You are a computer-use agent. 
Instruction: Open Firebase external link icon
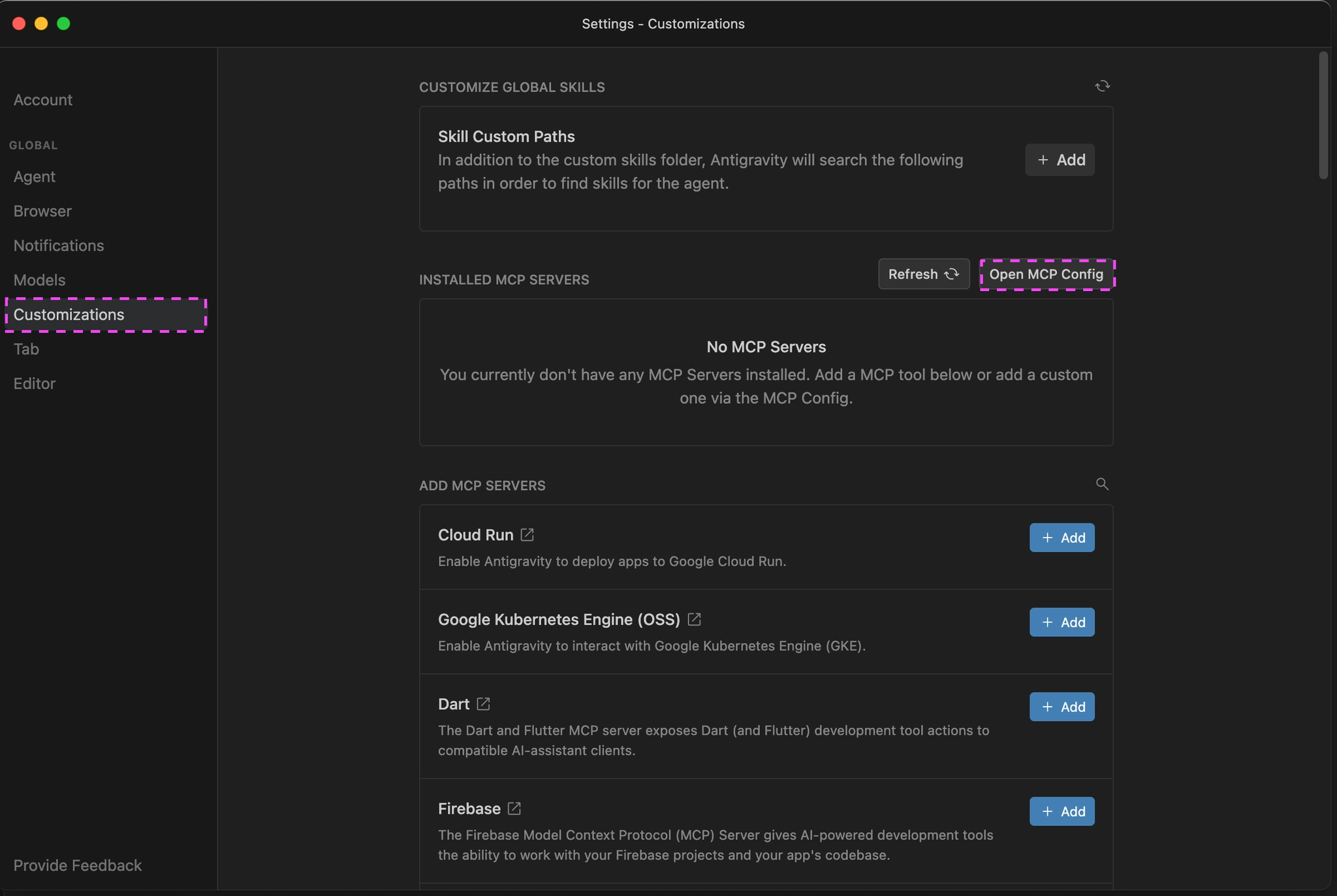click(x=514, y=809)
